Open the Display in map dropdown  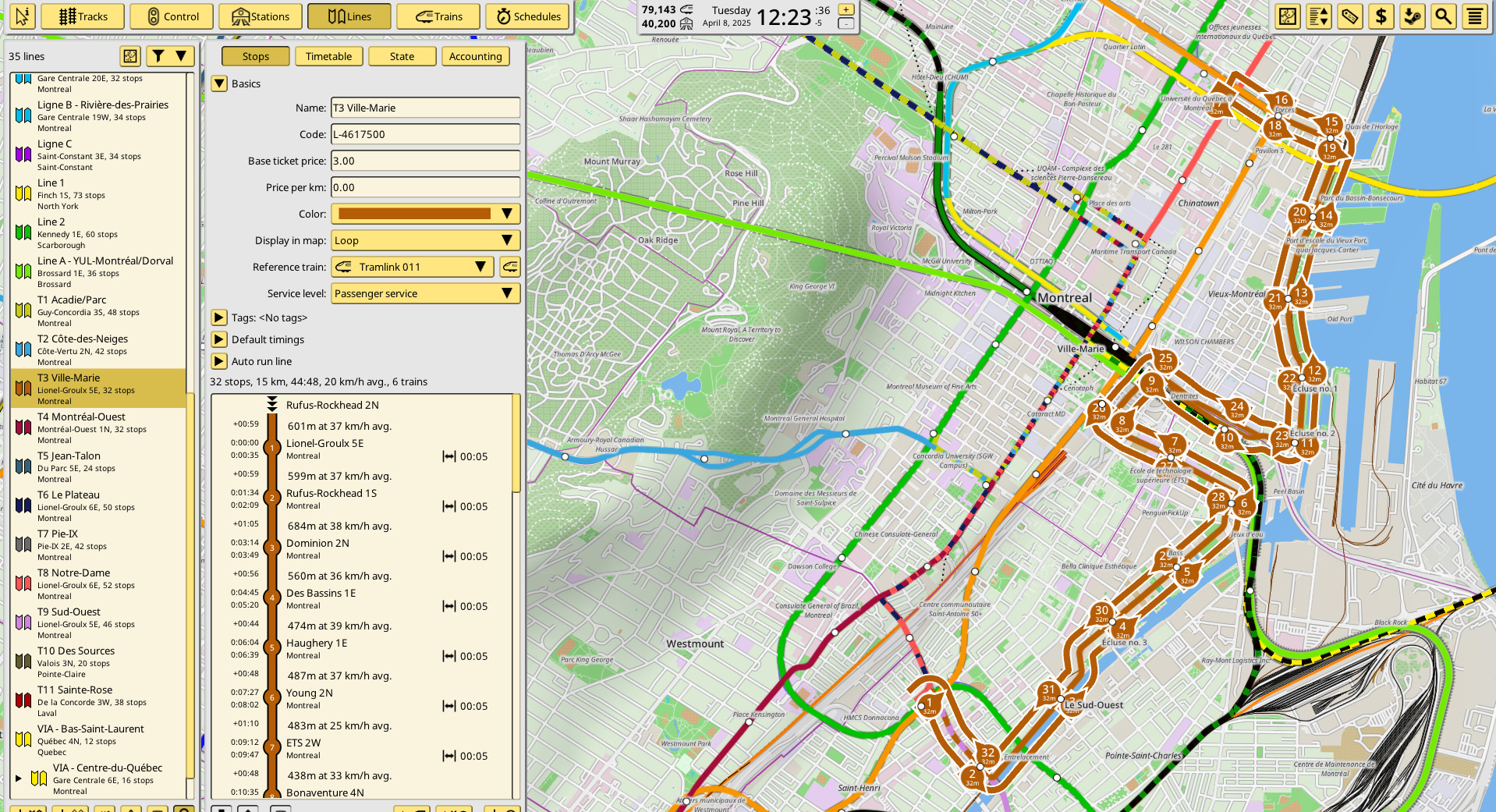tap(426, 240)
